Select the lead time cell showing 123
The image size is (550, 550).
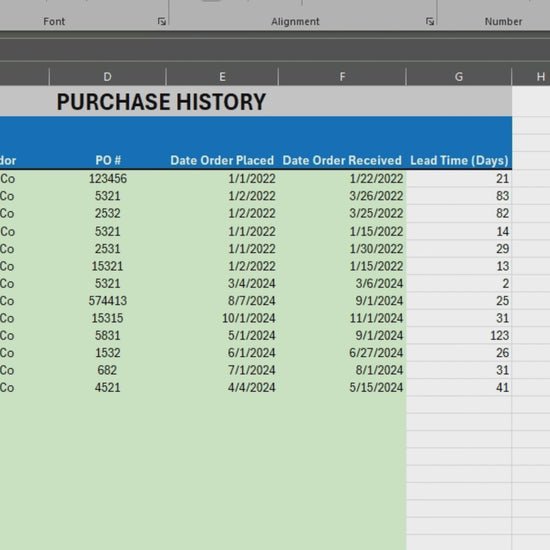tap(459, 335)
